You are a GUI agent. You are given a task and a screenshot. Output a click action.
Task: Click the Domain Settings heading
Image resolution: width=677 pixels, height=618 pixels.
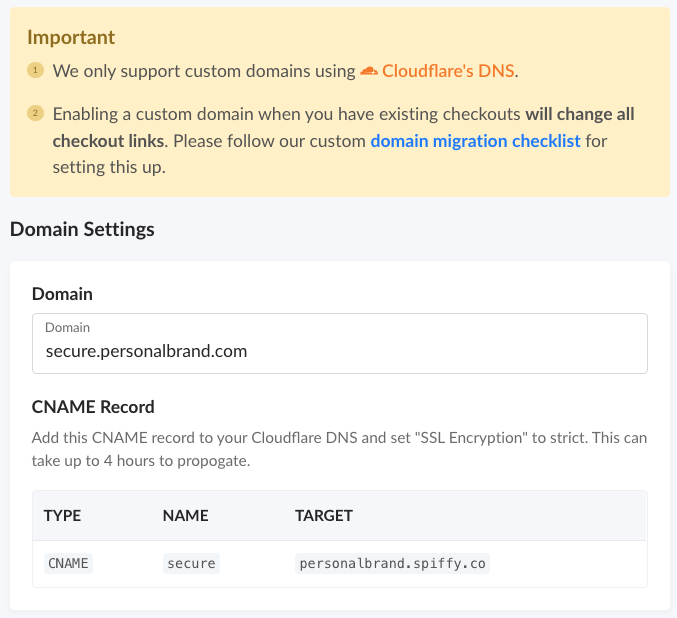coord(82,229)
